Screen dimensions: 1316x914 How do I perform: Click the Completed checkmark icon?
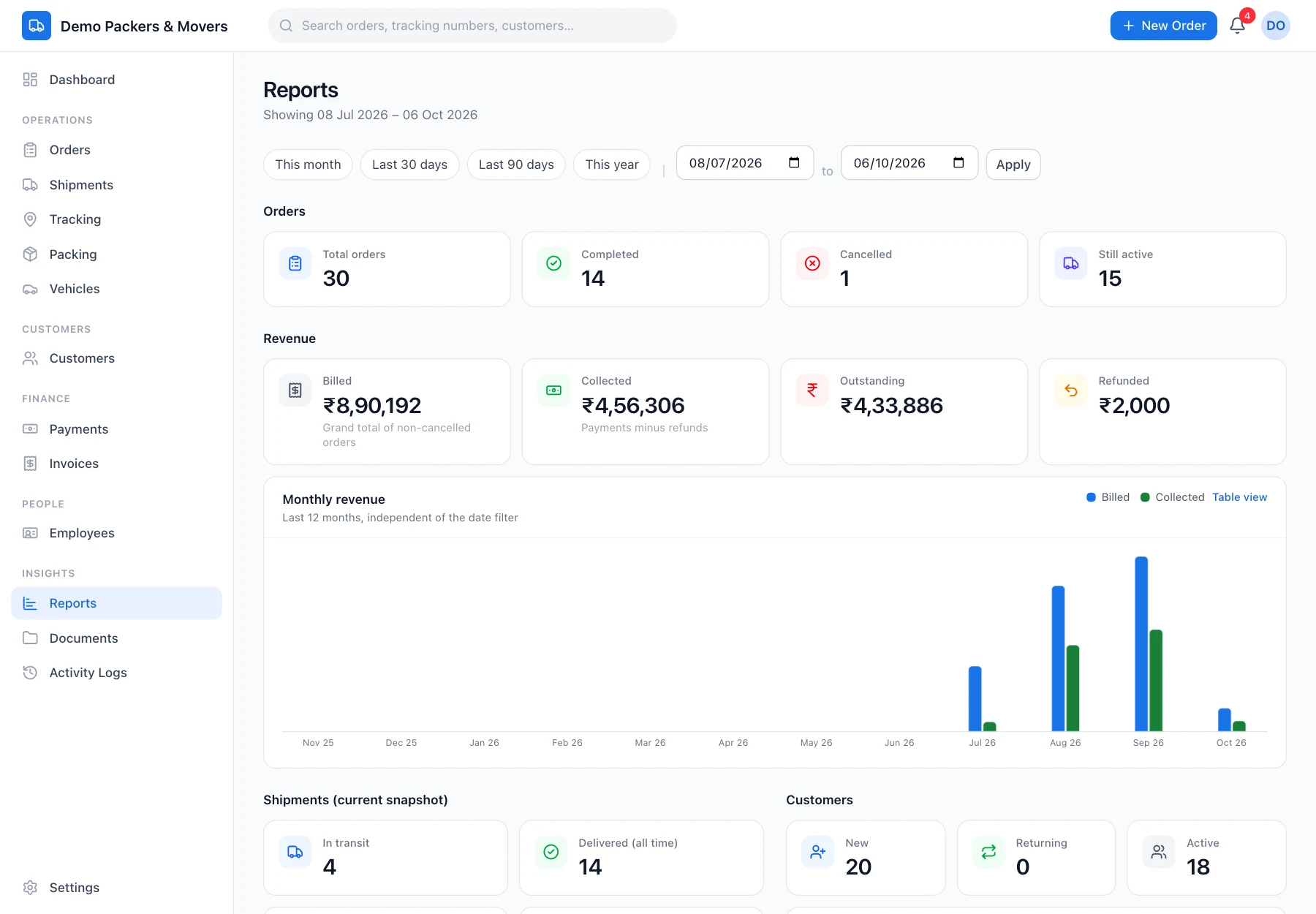click(x=553, y=263)
